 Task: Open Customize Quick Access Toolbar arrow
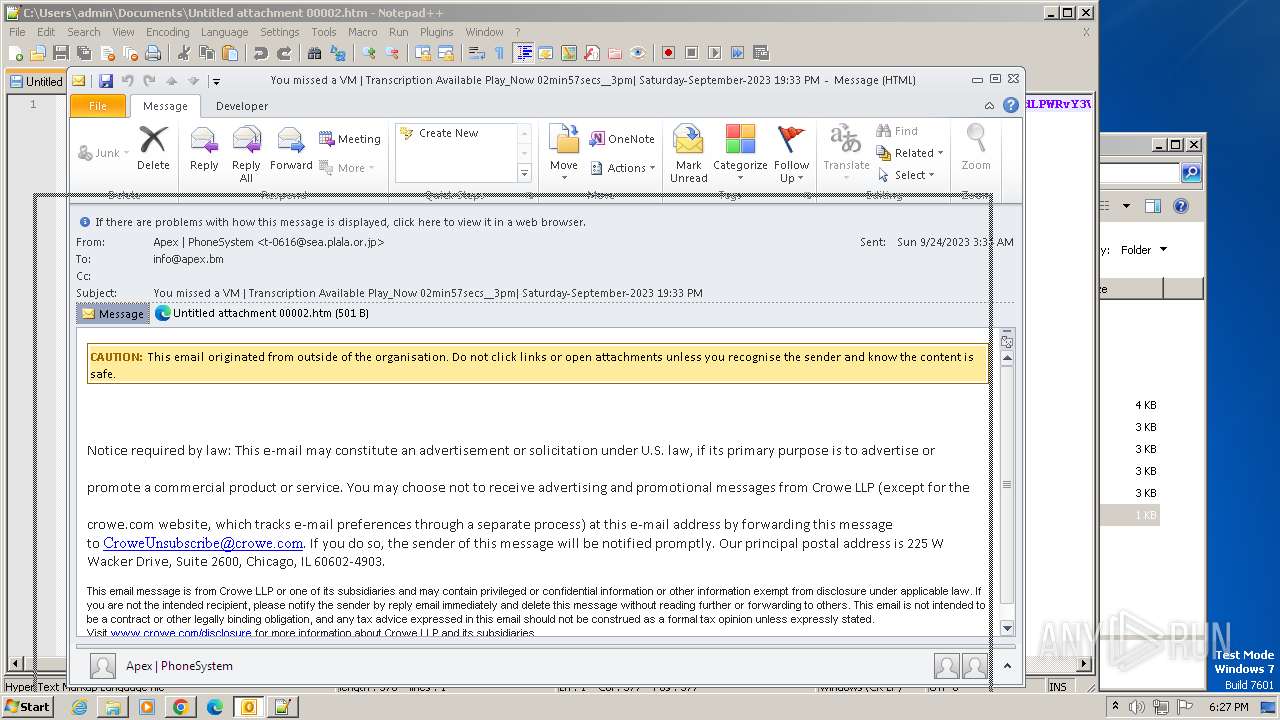[x=216, y=81]
